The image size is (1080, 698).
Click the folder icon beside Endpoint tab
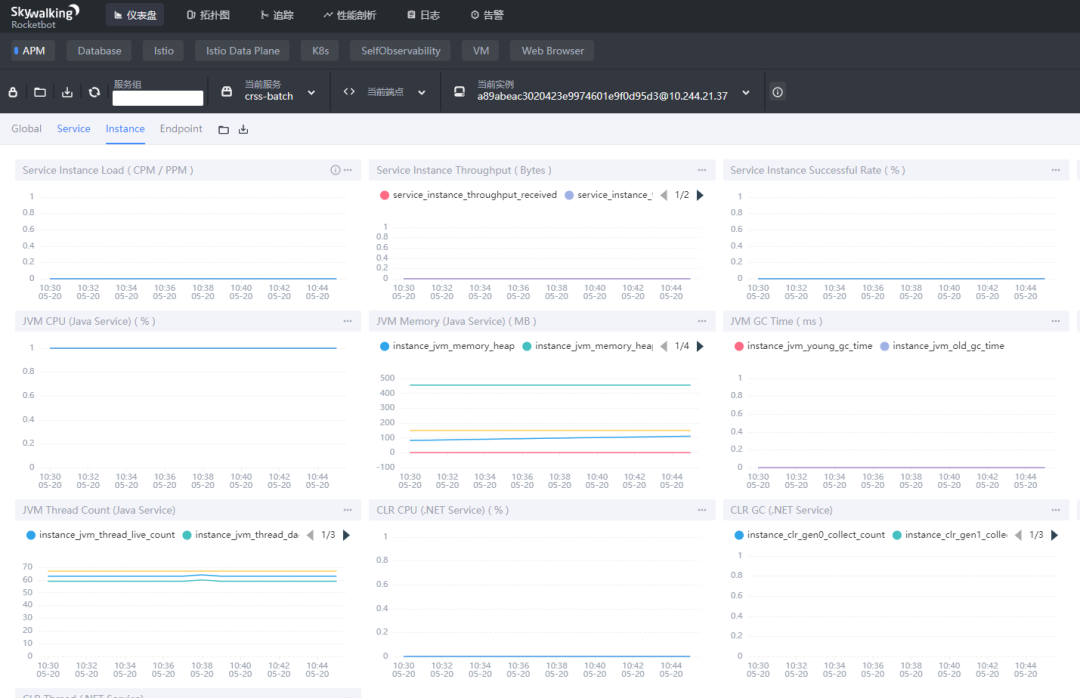point(223,130)
